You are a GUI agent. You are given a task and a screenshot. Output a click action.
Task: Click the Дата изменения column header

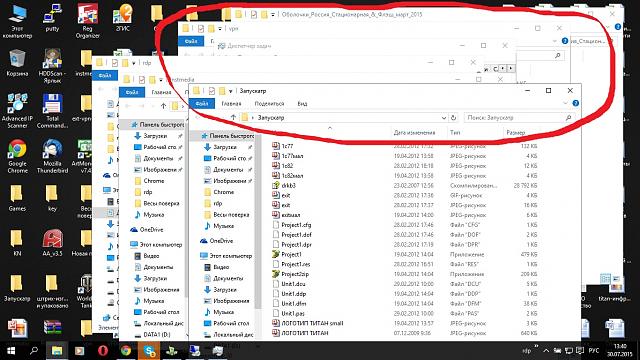point(414,133)
